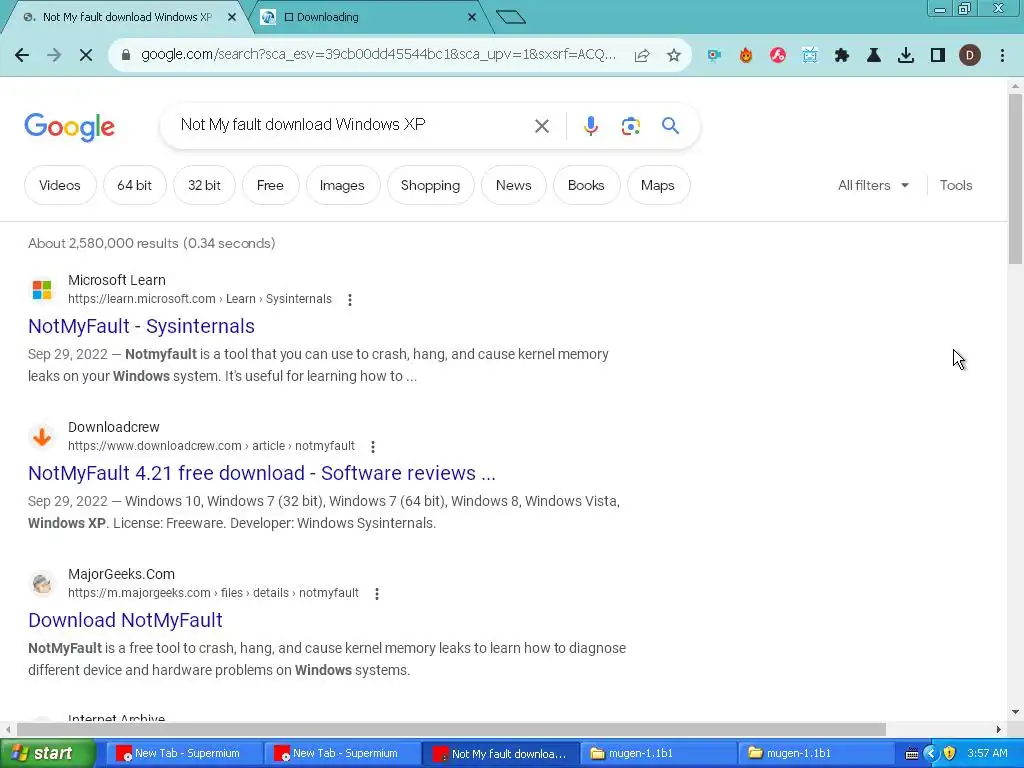Open the red Acrobat extension icon

778,56
